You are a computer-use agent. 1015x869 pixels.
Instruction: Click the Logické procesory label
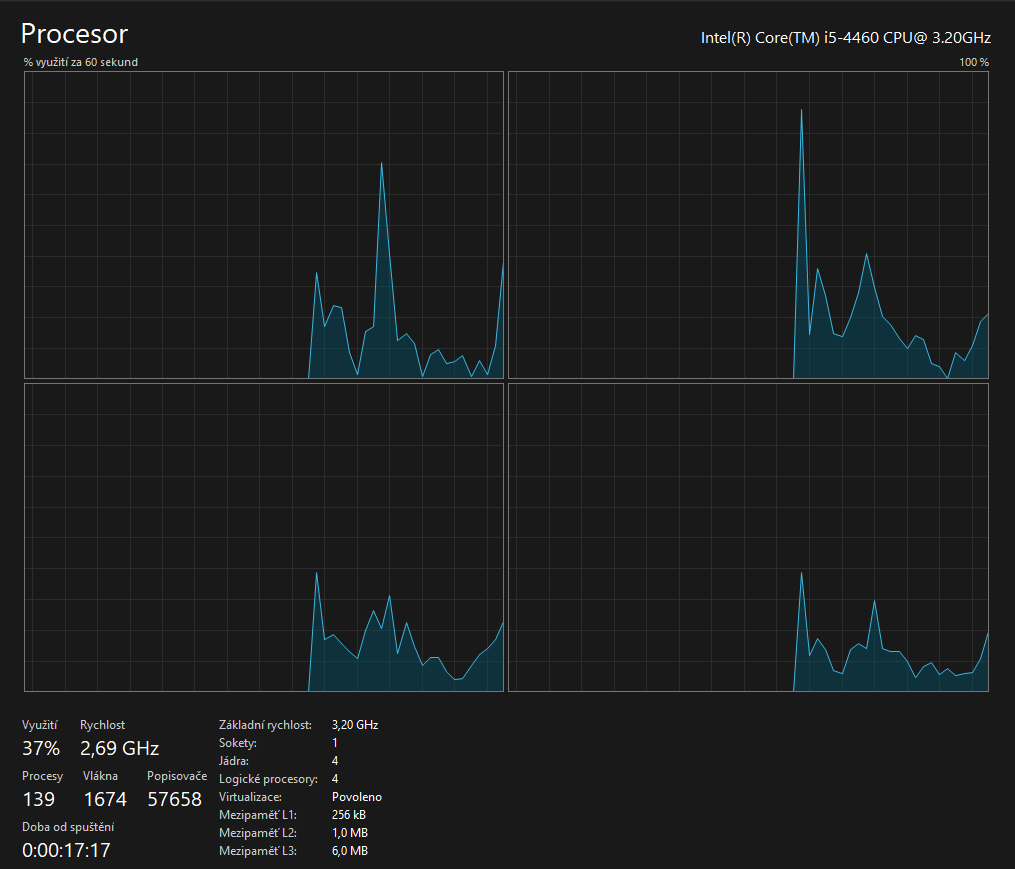tap(268, 779)
